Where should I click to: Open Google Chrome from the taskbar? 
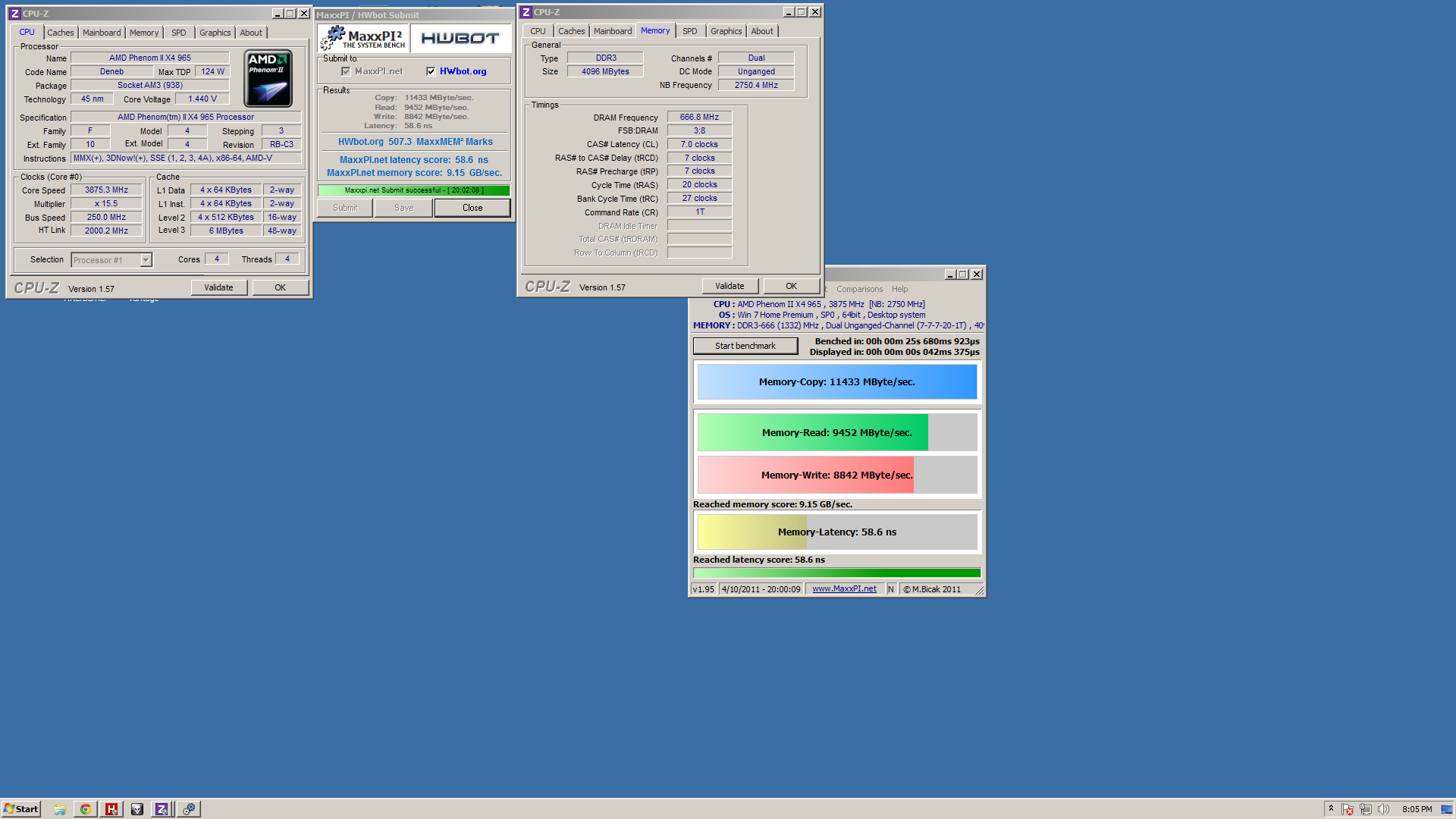(86, 809)
